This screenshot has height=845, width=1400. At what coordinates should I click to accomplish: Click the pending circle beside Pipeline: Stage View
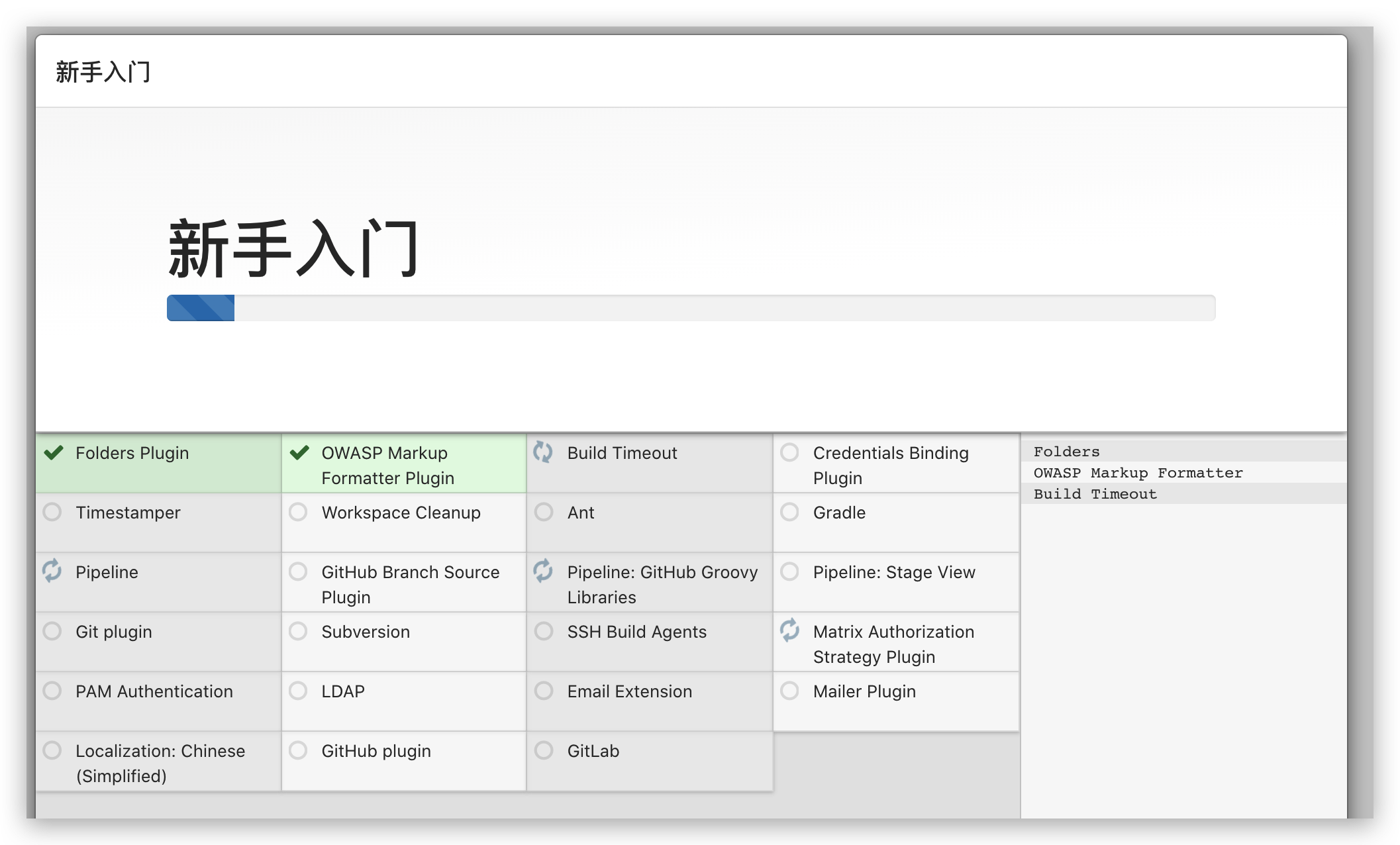coord(789,572)
